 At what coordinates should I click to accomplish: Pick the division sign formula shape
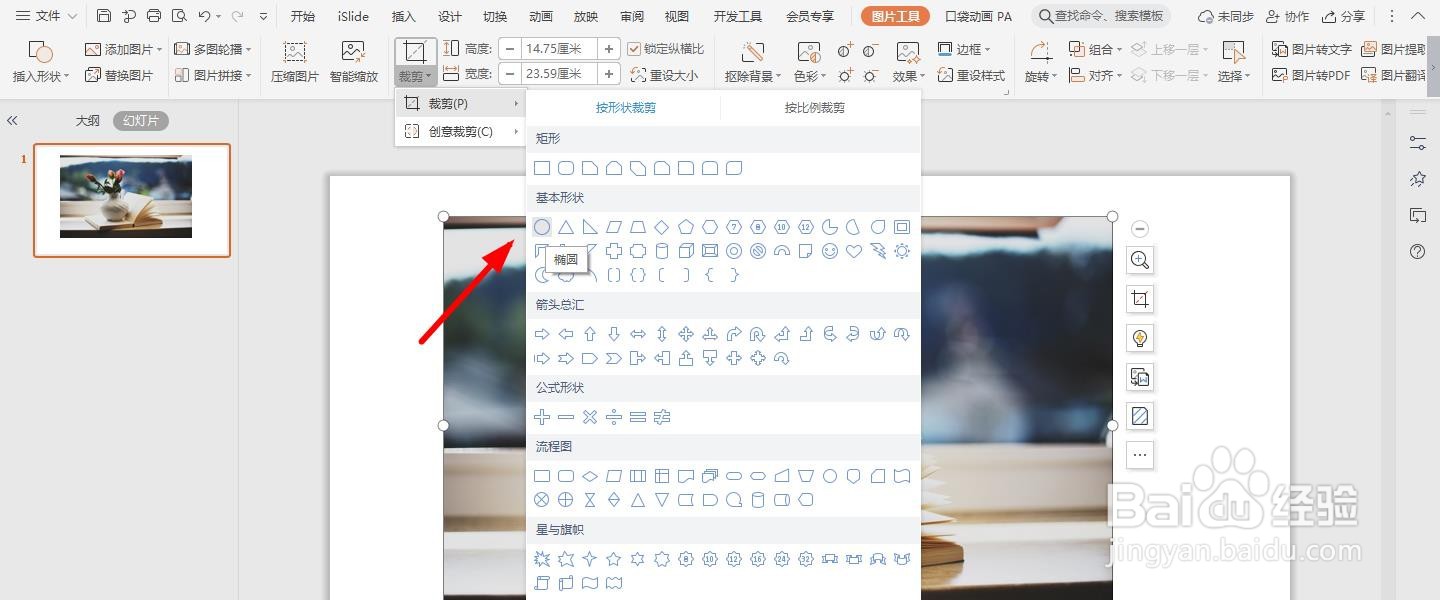614,417
